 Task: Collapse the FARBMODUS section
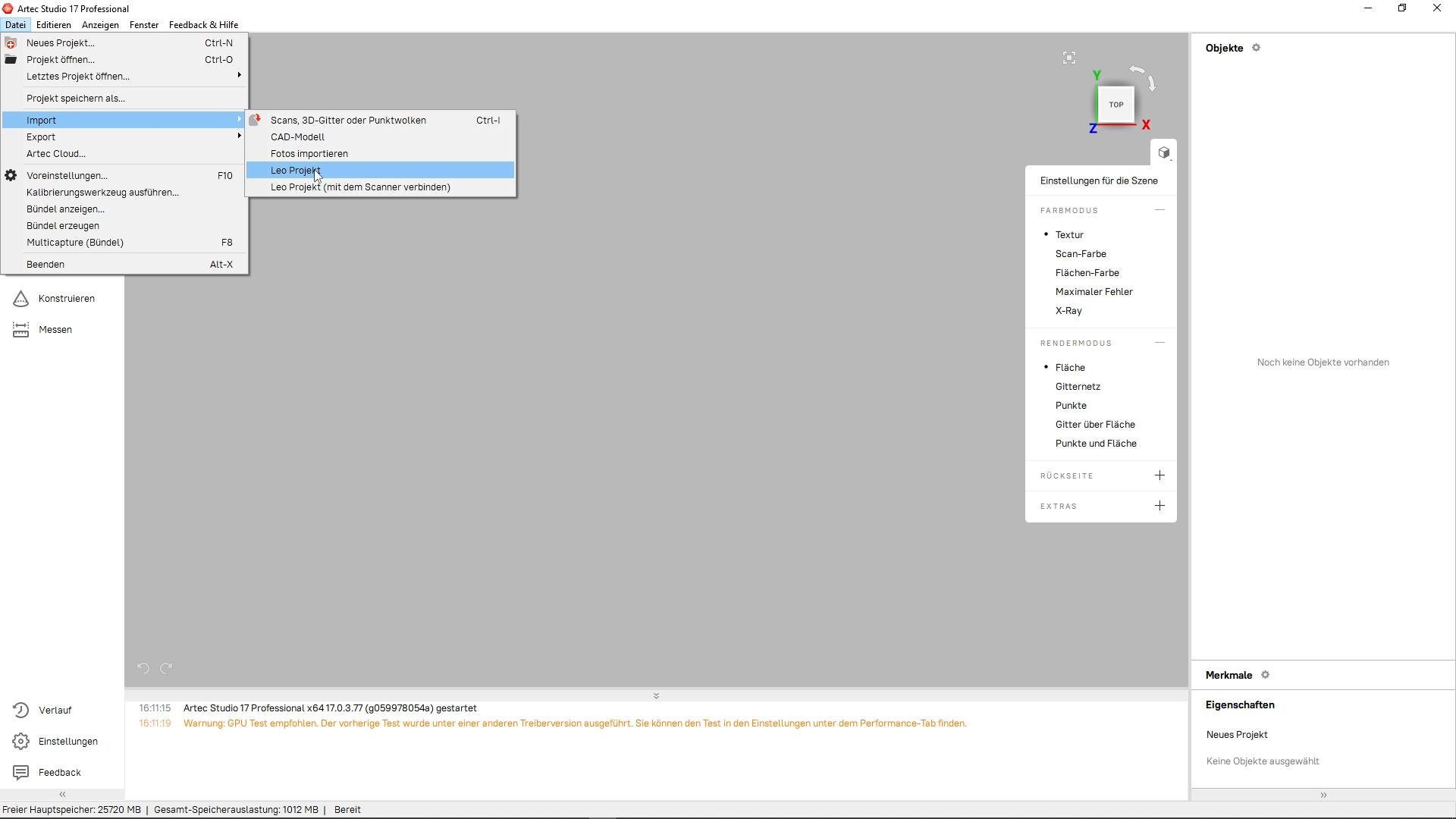click(x=1159, y=210)
